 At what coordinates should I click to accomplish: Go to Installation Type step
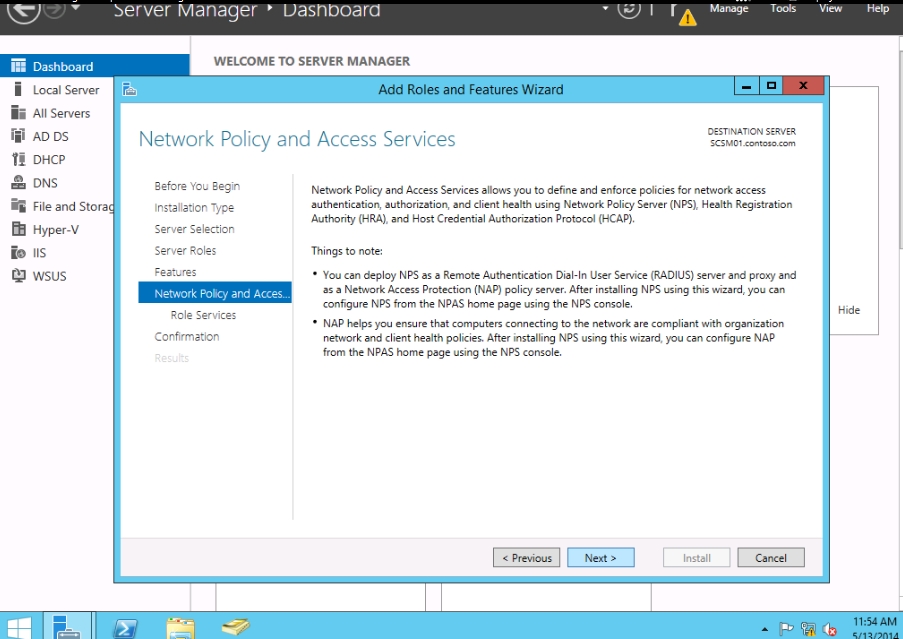[x=194, y=207]
